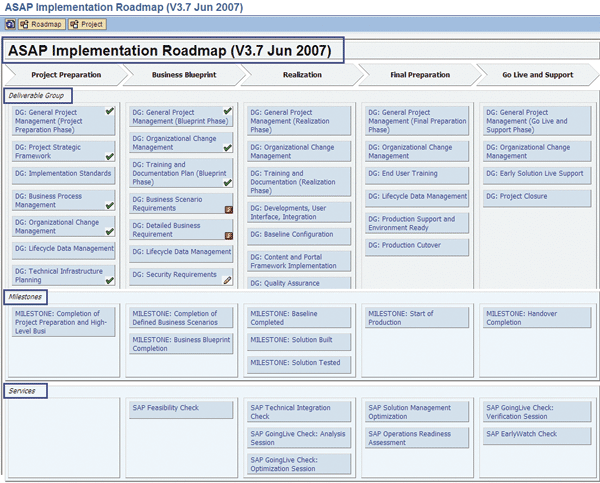Open DG: Production Cutover

[x=417, y=248]
